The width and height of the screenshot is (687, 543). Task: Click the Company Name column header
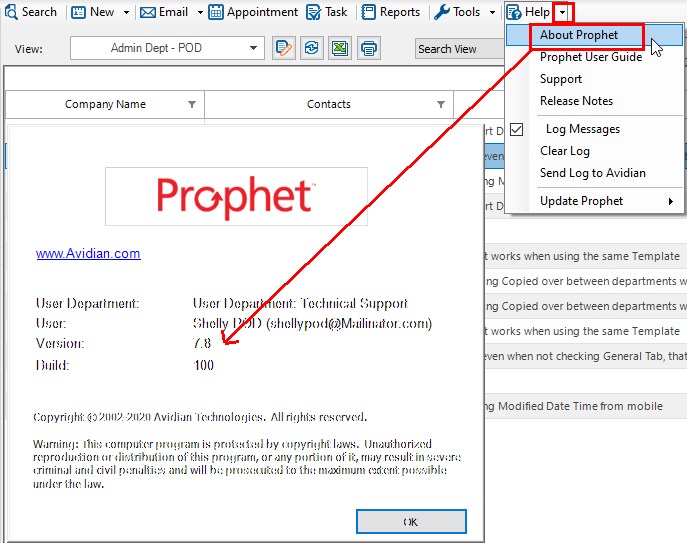point(105,104)
